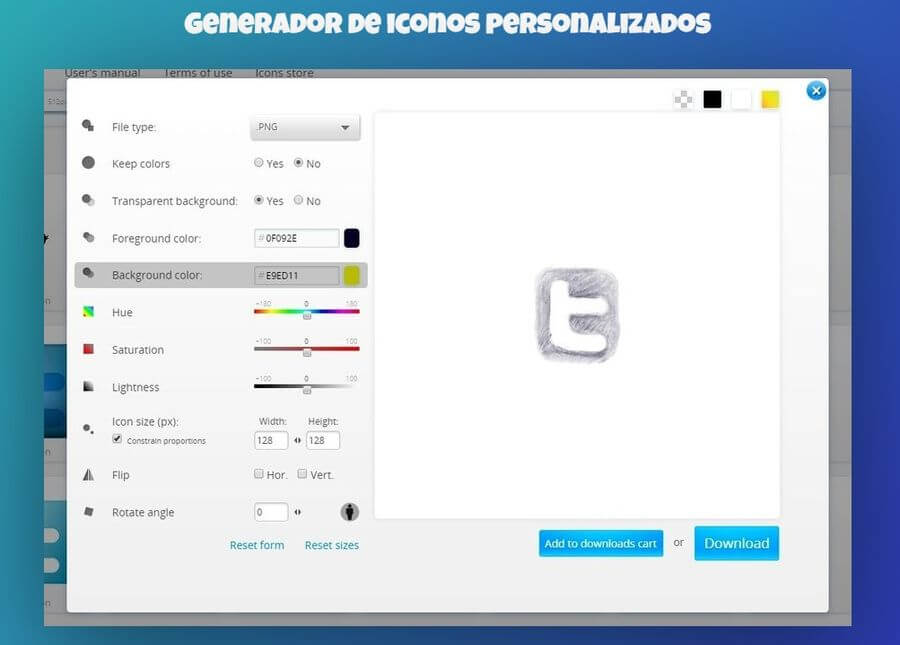Click the rotate angle stepper arrows
Screen dimensions: 900x645
[x=297, y=512]
